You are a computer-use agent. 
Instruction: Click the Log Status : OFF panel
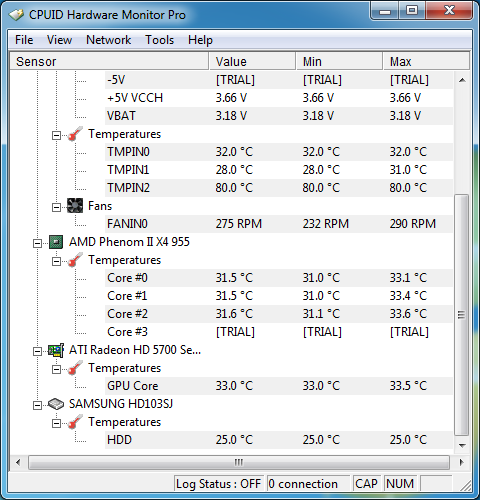tap(219, 484)
